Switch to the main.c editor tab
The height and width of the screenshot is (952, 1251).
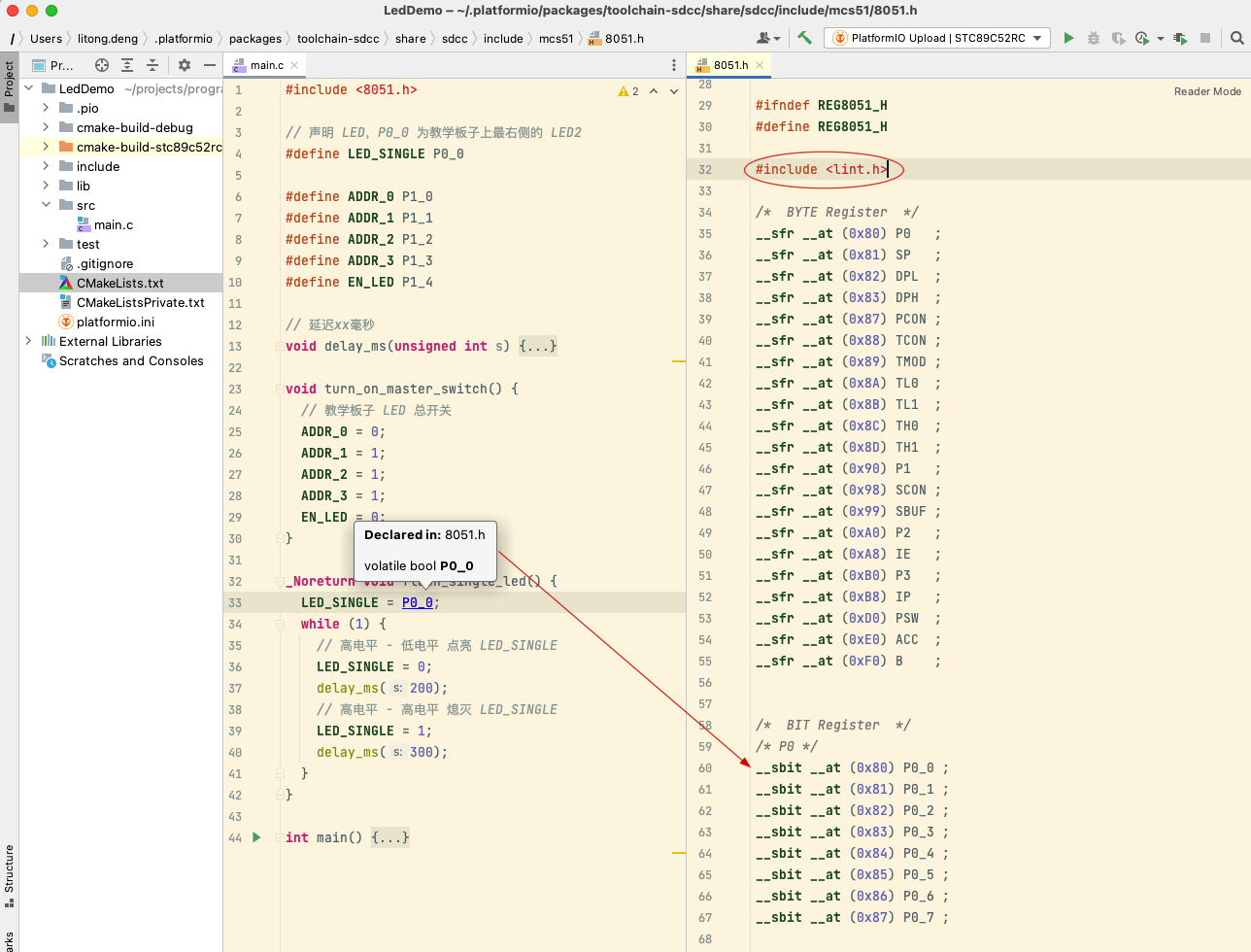coord(266,65)
